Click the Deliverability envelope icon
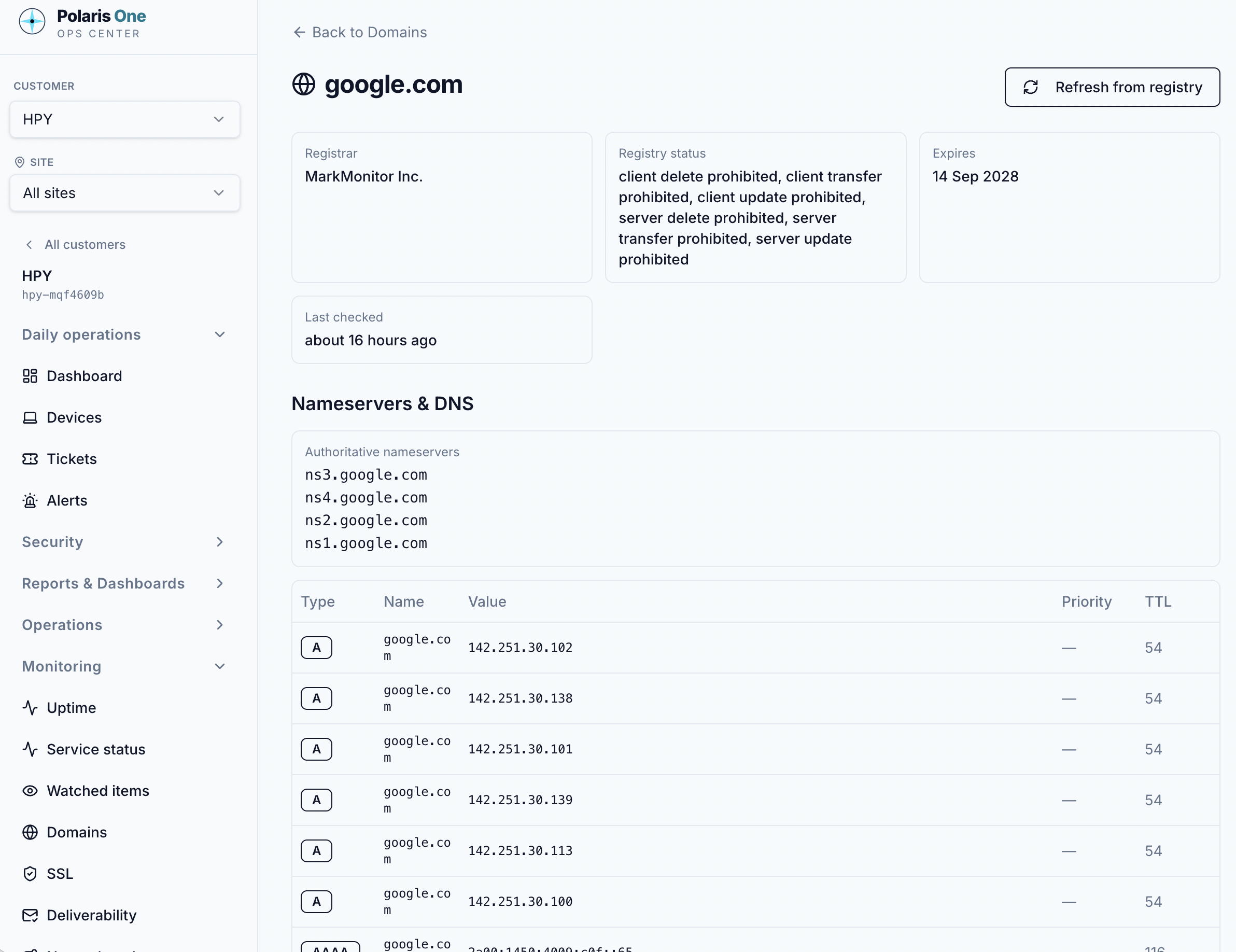 tap(30, 915)
